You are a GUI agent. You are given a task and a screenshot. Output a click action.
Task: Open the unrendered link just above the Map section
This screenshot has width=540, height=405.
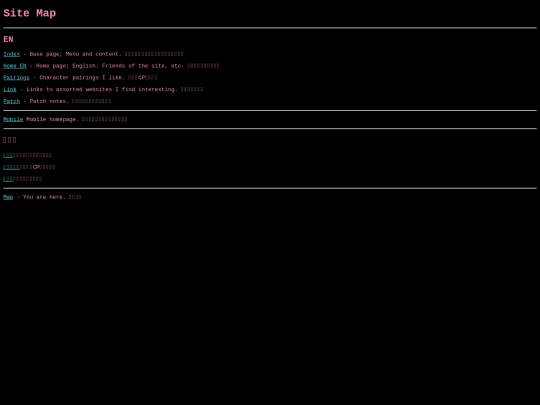[8, 179]
